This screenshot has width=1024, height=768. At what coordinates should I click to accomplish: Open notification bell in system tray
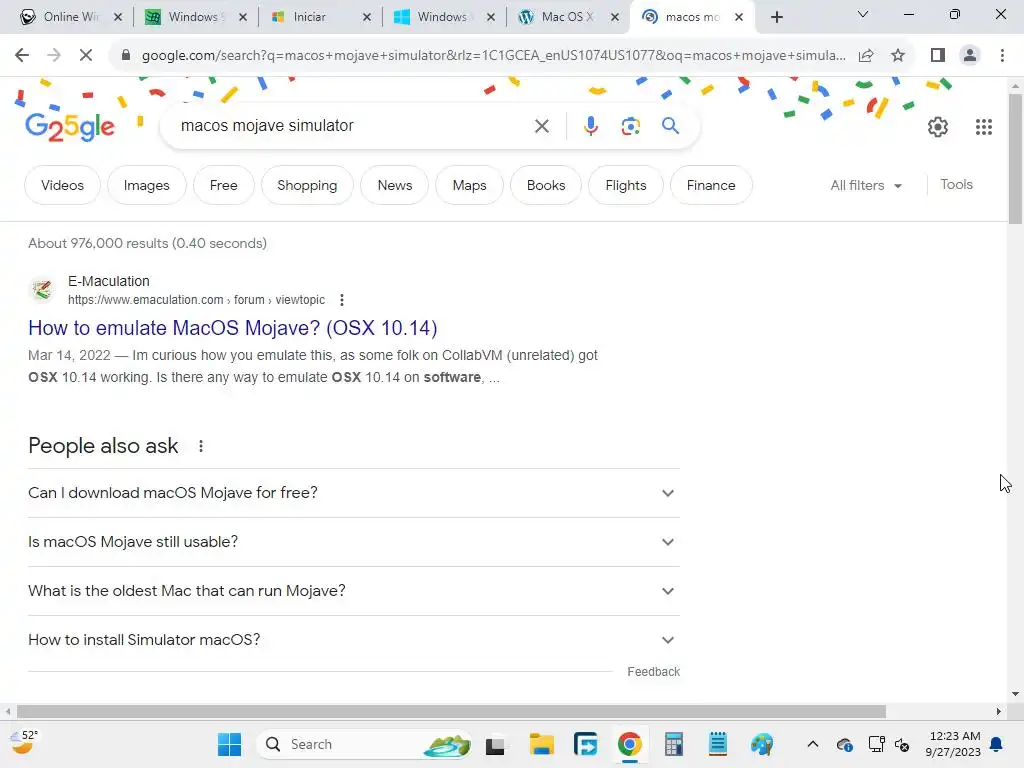996,744
